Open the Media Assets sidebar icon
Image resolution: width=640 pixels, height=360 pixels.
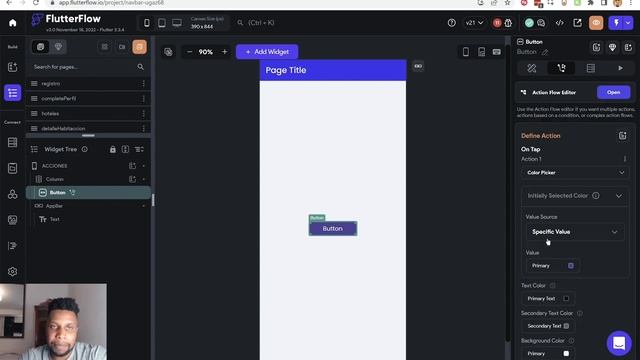[x=13, y=220]
